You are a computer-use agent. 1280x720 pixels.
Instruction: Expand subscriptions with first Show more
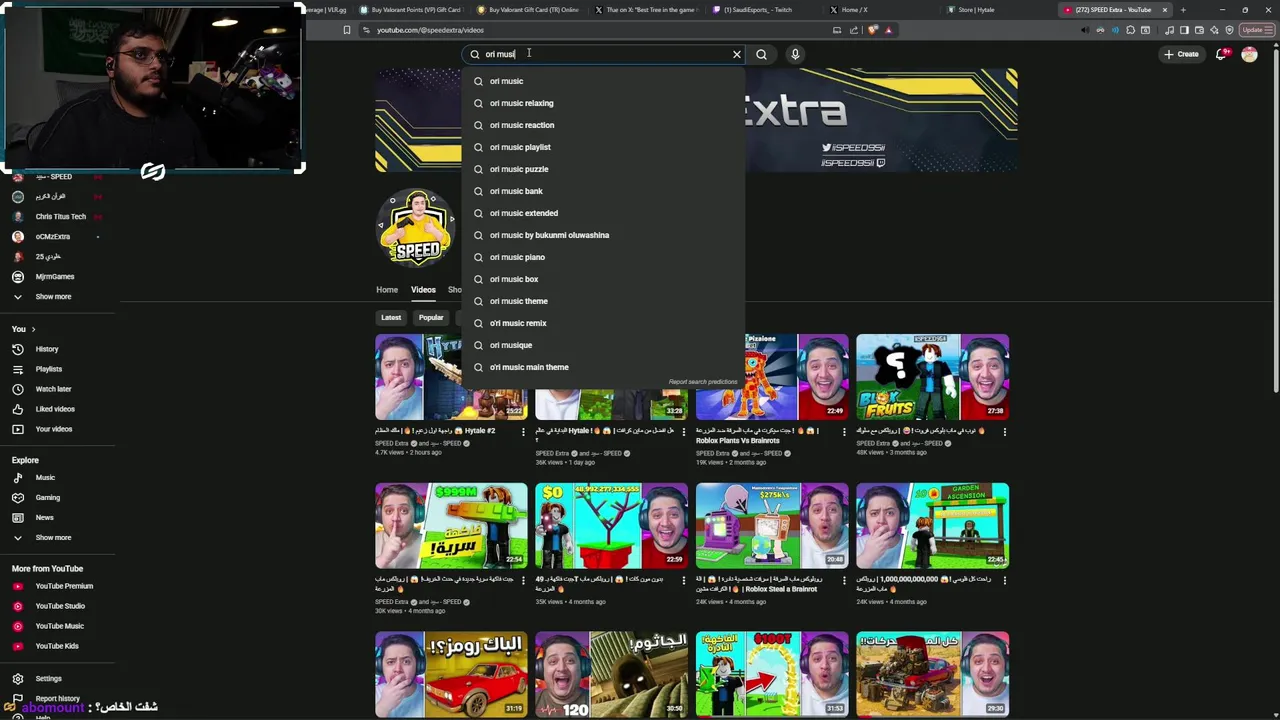[x=53, y=297]
